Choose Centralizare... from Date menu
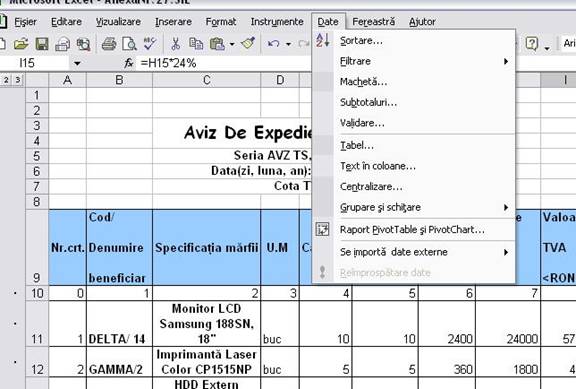576x389 pixels. tap(414, 187)
